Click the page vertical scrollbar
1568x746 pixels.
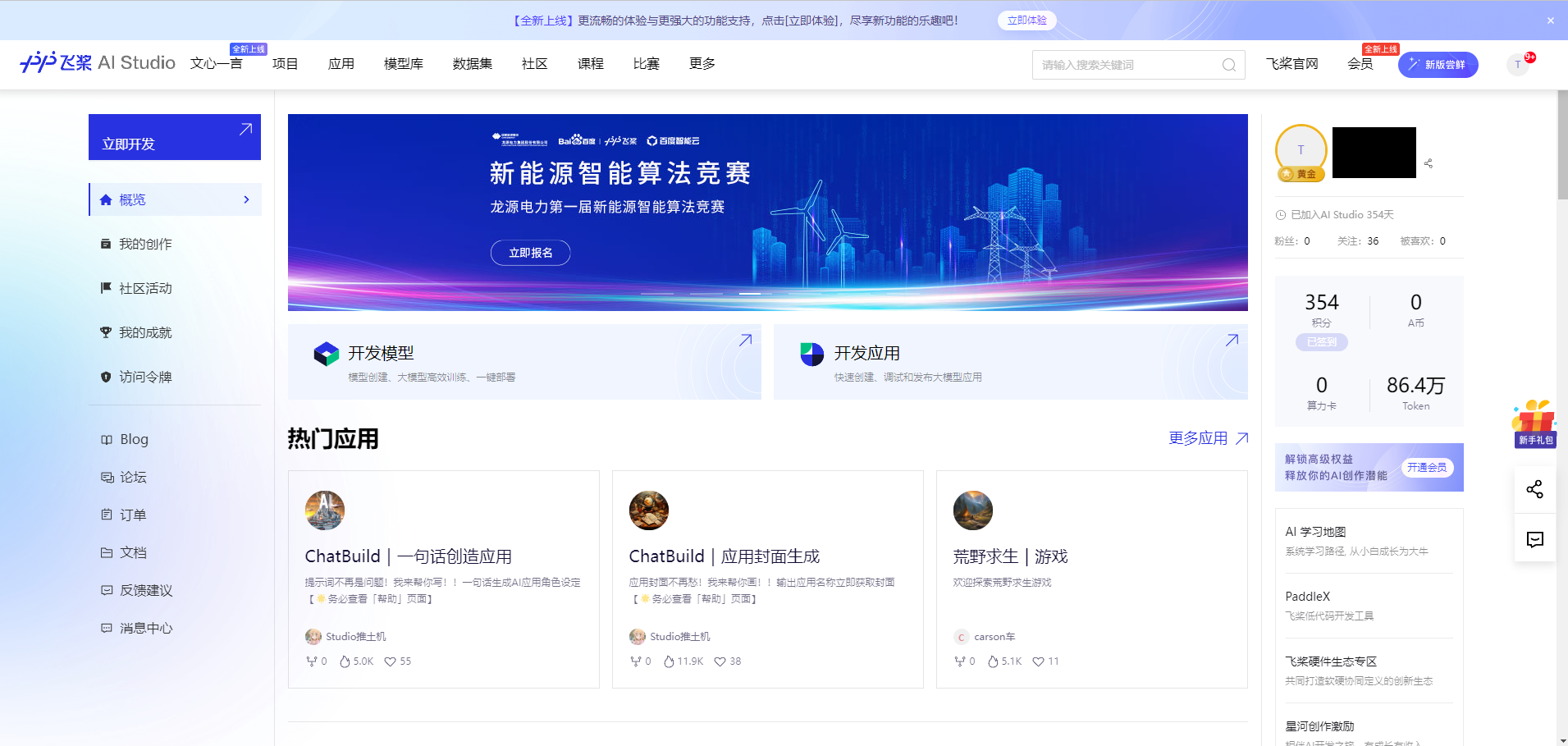pos(1562,144)
